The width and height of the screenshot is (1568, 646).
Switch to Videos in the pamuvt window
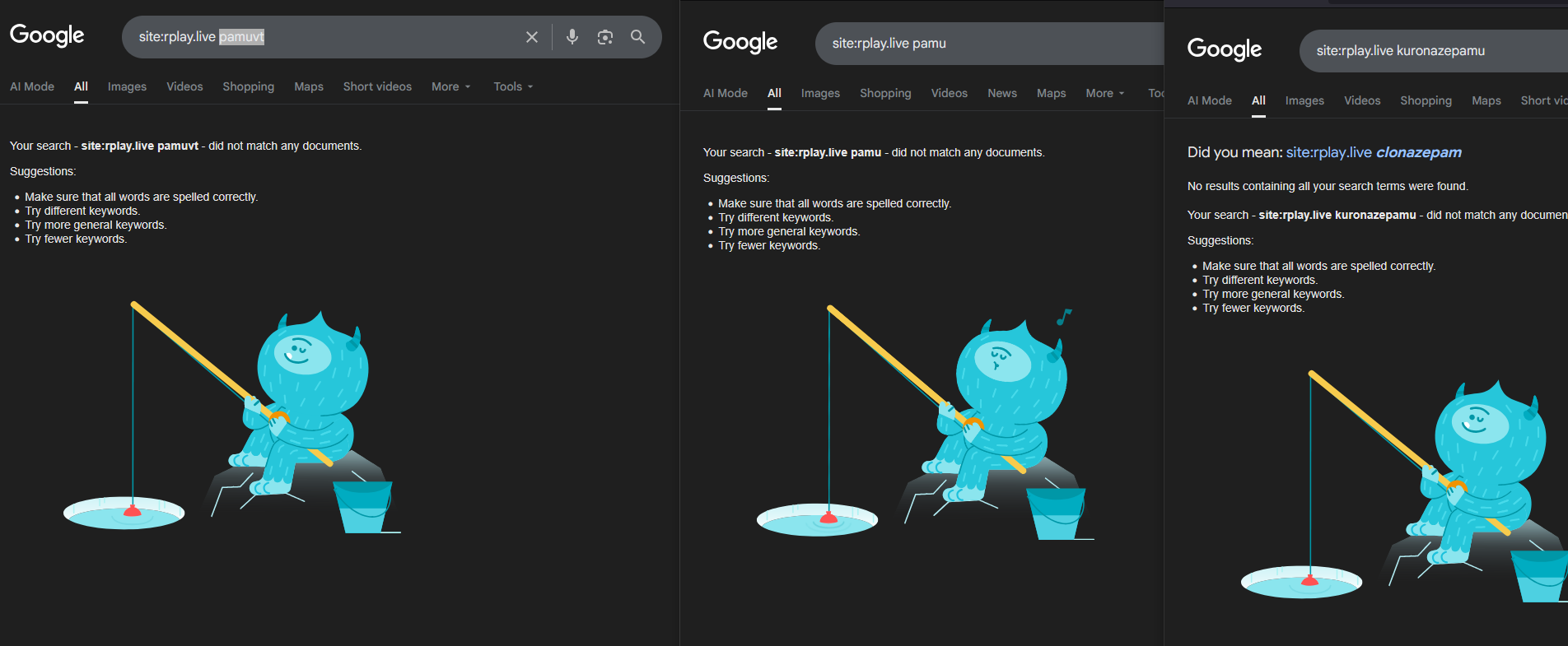click(184, 86)
